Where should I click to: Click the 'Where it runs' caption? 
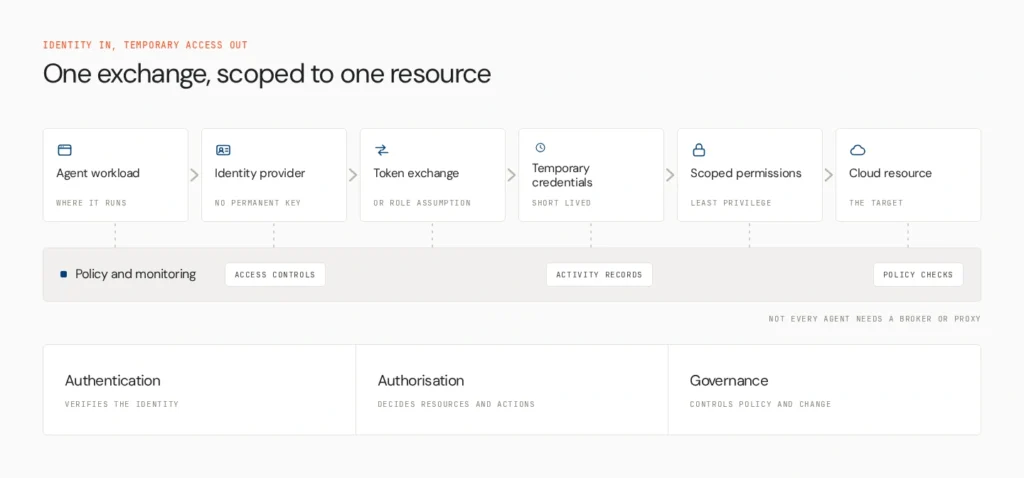tap(91, 203)
